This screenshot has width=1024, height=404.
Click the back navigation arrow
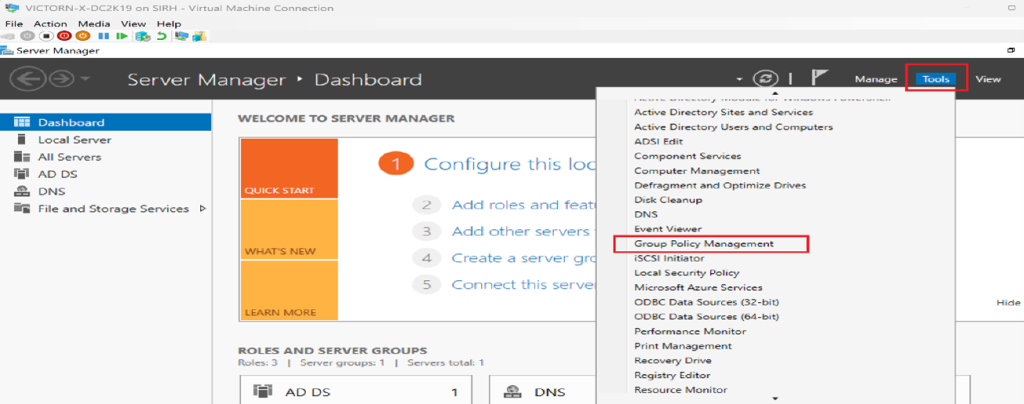[27, 79]
